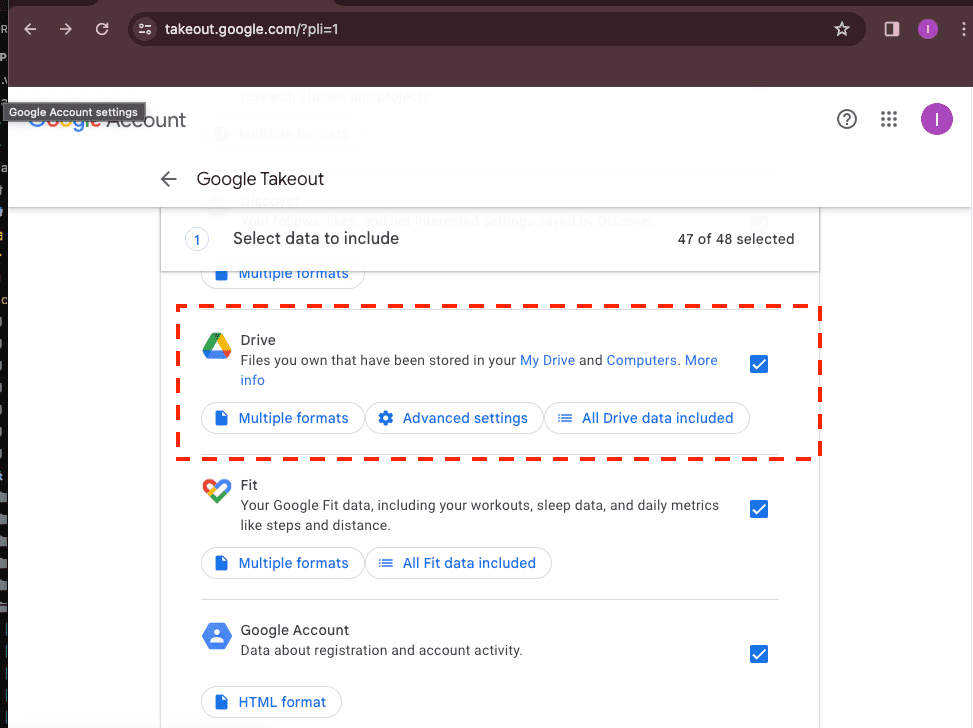Click the 47 of 48 selected text
The height and width of the screenshot is (728, 973).
tap(735, 240)
